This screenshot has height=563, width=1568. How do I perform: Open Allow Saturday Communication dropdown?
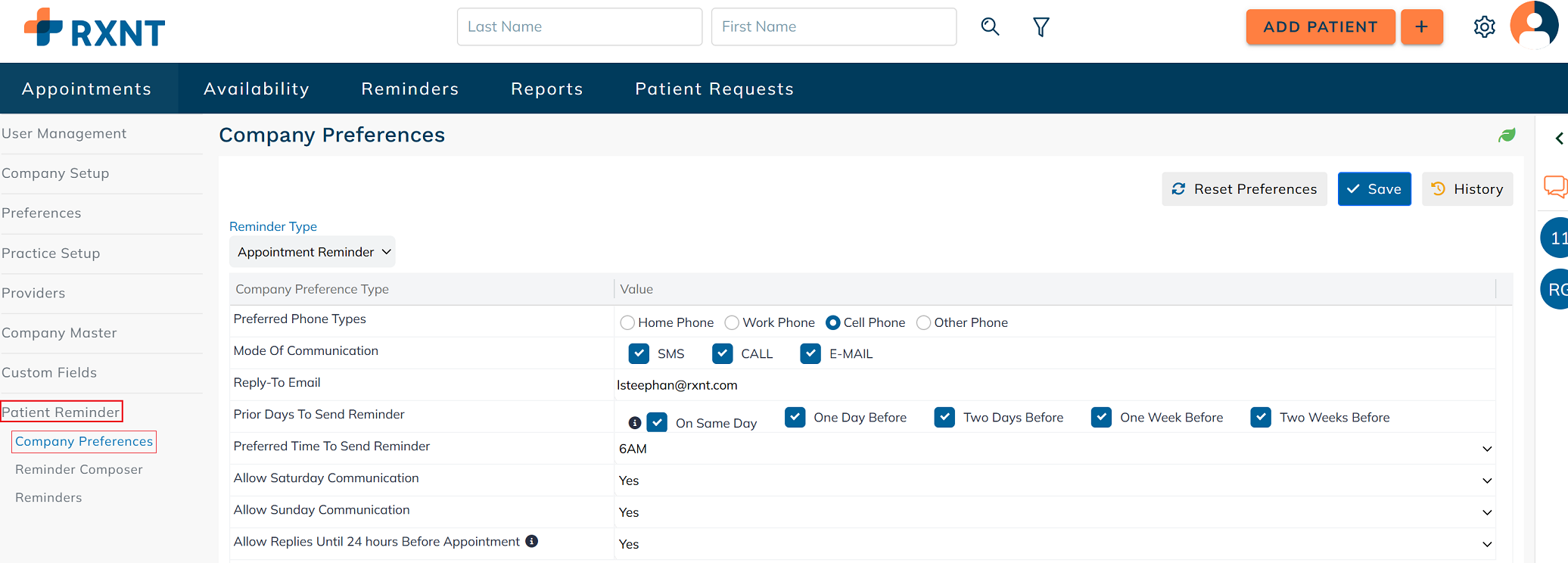1055,481
